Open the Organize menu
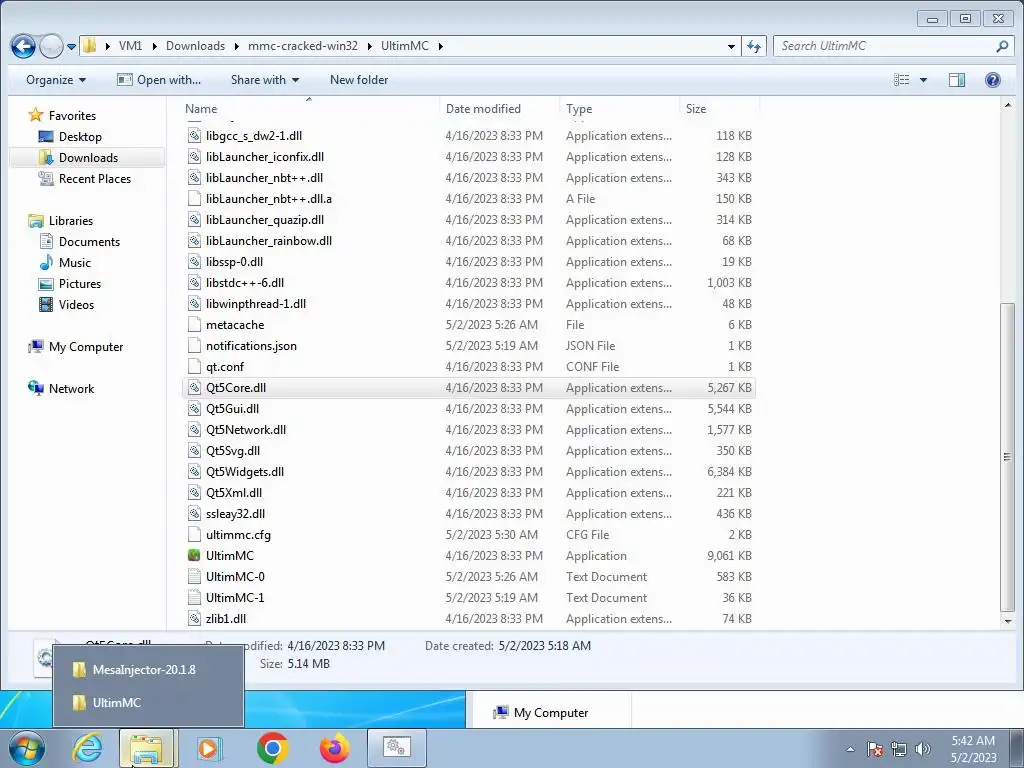Screen dimensions: 1024x768 56,80
